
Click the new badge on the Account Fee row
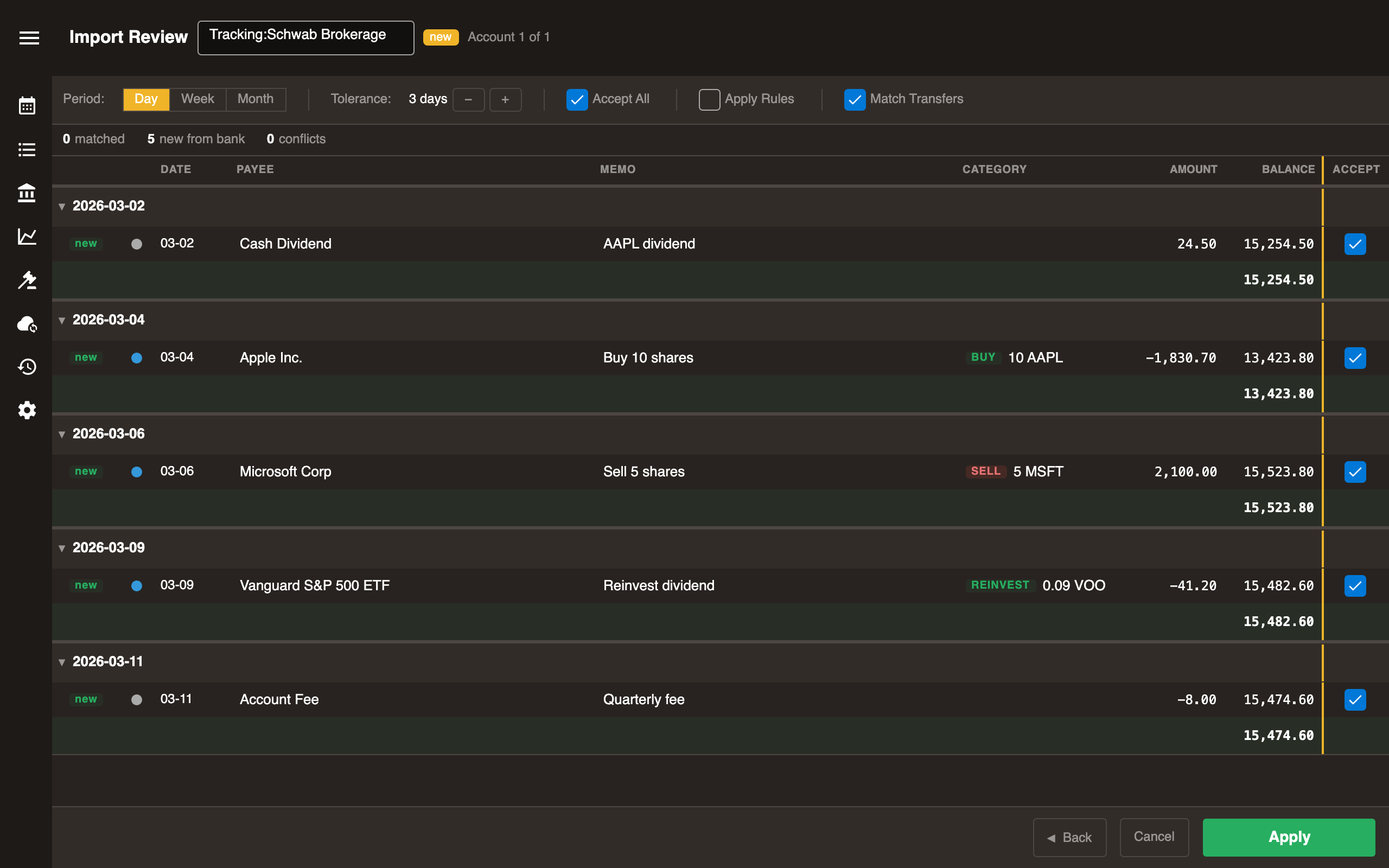[x=86, y=699]
